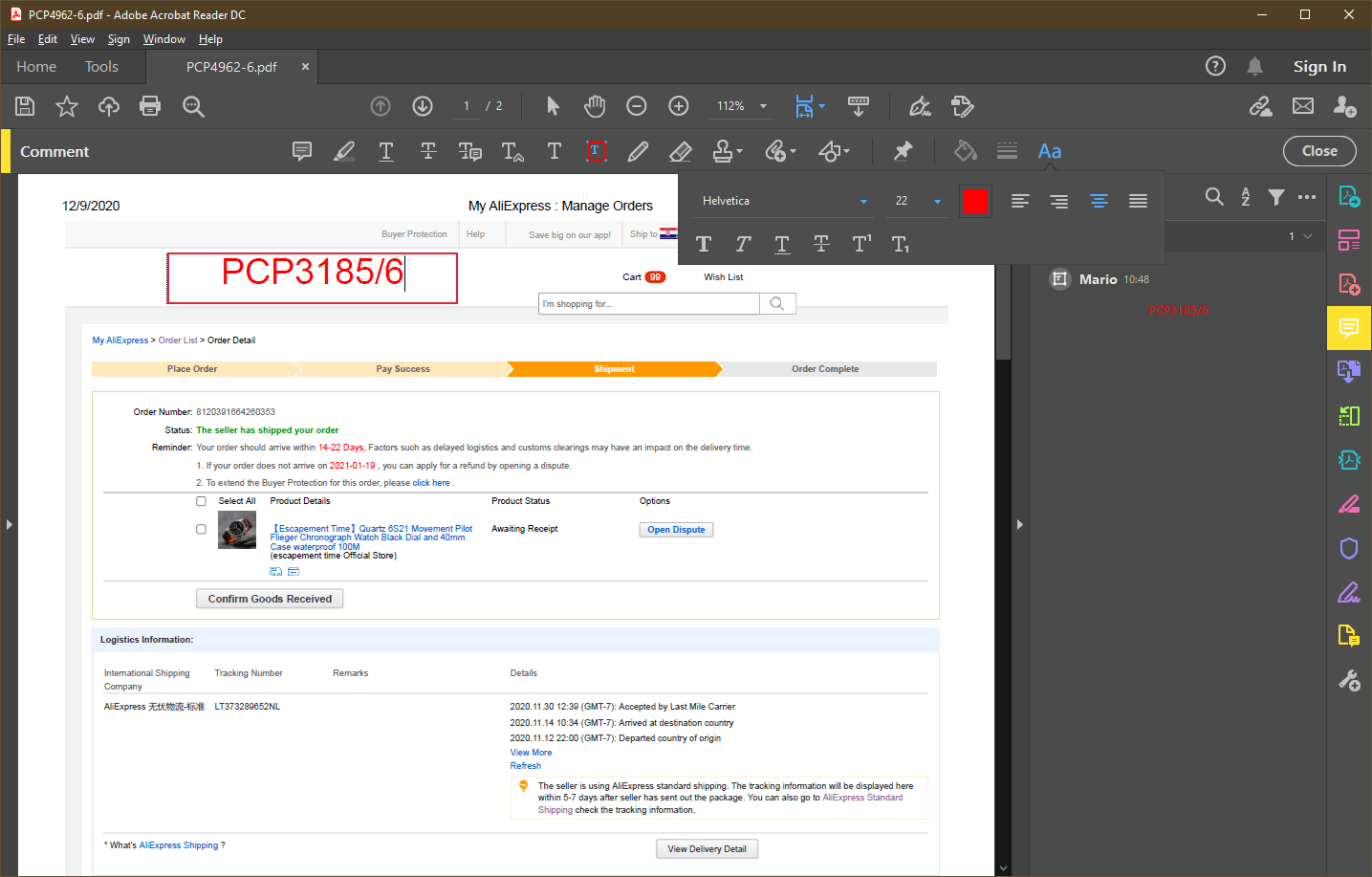The height and width of the screenshot is (877, 1372).
Task: Go to the previous page arrow
Action: 381,106
